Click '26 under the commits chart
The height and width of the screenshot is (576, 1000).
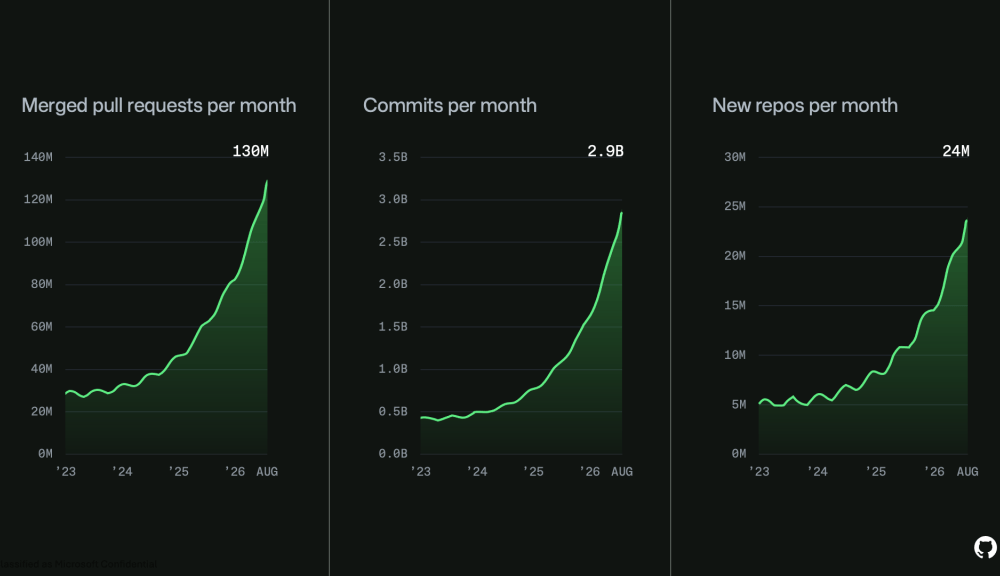coord(589,471)
